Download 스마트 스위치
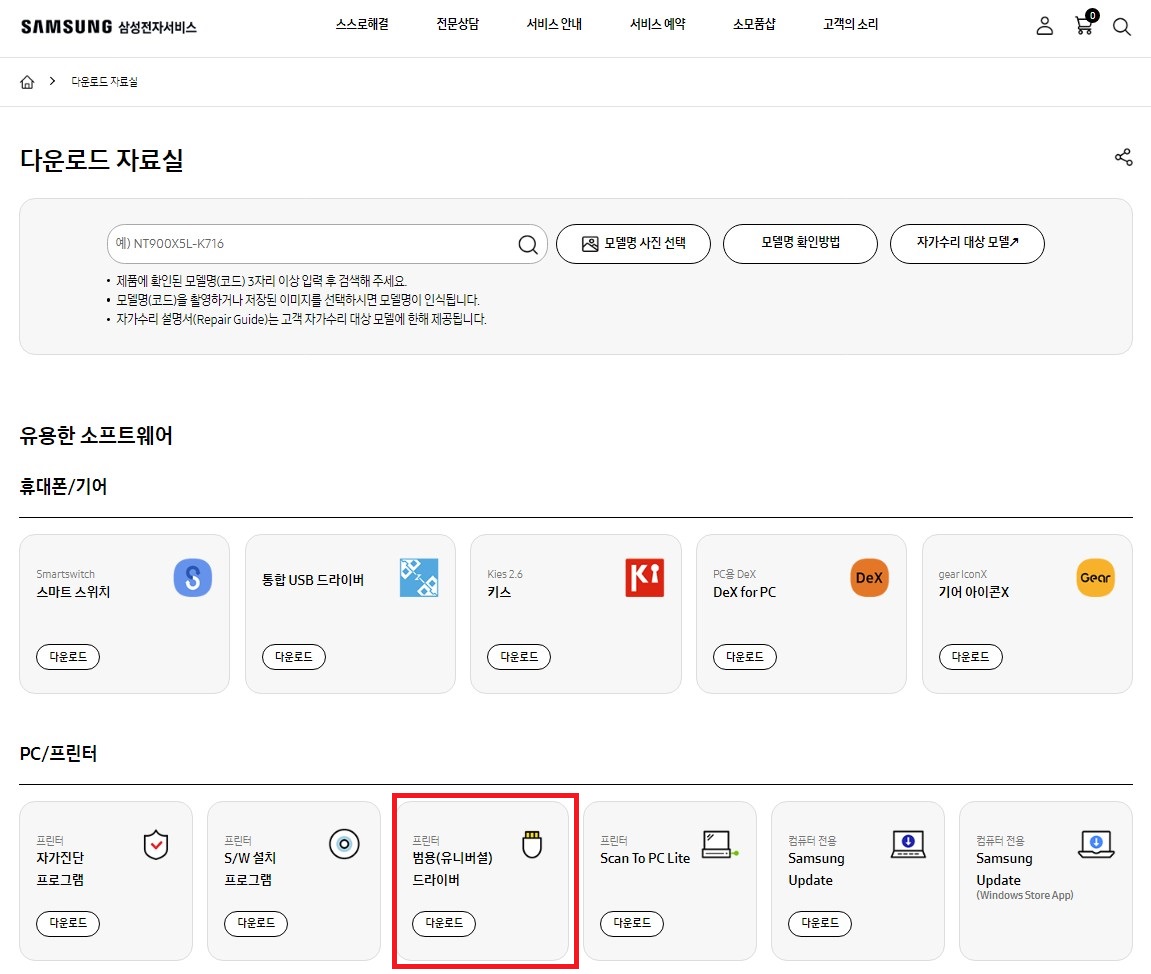Image resolution: width=1151 pixels, height=974 pixels. (x=68, y=657)
